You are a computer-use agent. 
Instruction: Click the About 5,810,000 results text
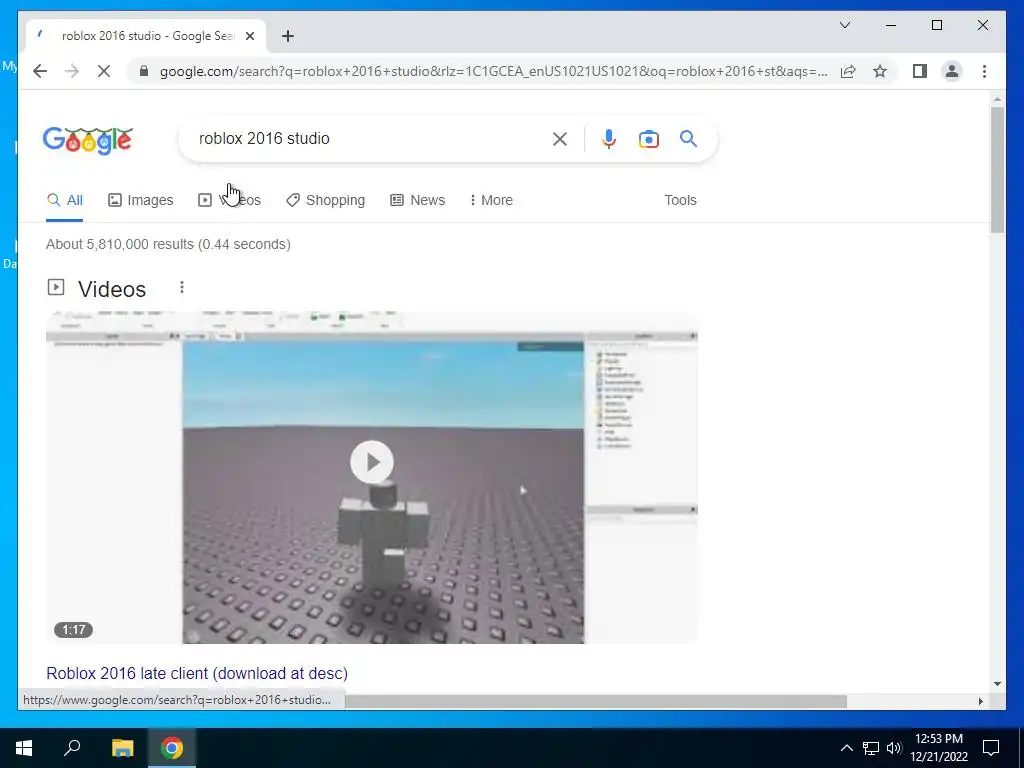[x=168, y=244]
